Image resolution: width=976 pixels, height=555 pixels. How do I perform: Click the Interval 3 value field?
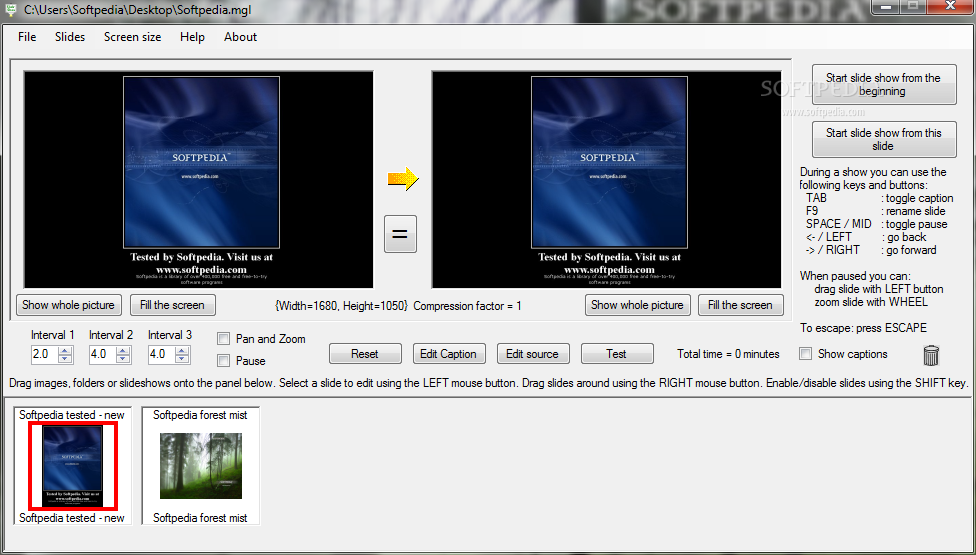tap(161, 355)
